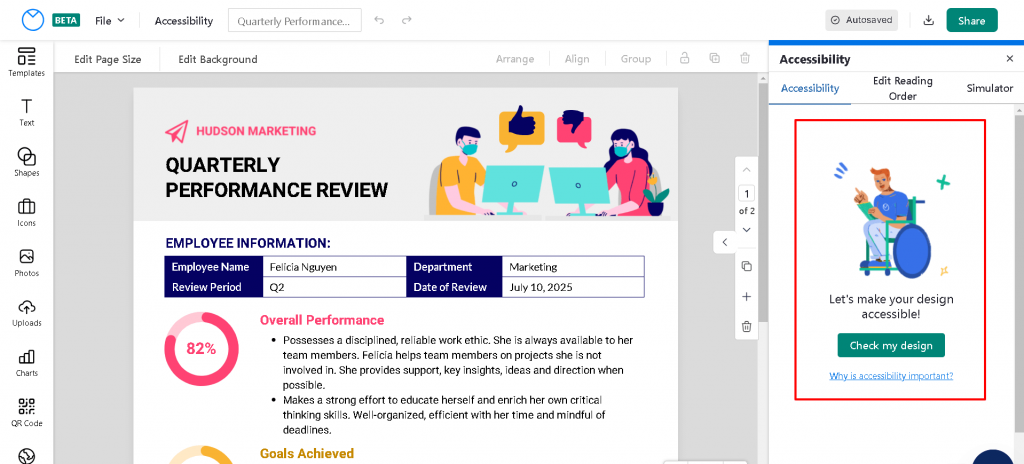
Task: Select the Goals Achieved heading
Action: coord(307,454)
